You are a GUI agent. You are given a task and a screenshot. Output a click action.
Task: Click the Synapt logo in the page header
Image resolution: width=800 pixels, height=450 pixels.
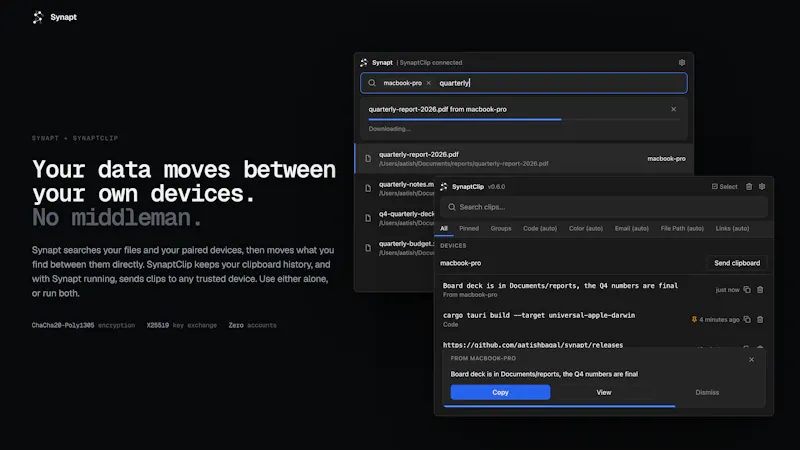(x=38, y=17)
